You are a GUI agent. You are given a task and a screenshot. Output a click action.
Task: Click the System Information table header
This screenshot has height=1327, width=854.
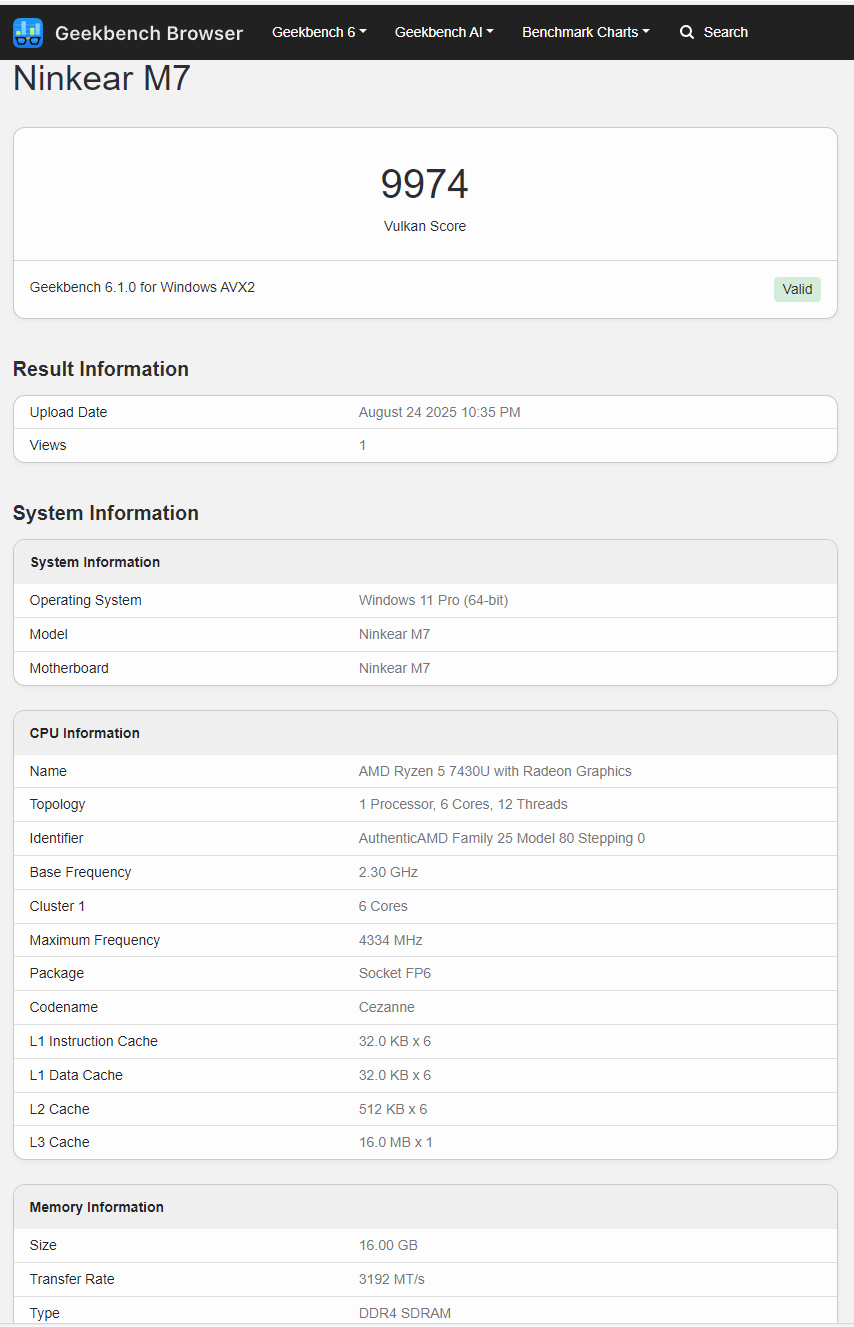click(x=425, y=562)
